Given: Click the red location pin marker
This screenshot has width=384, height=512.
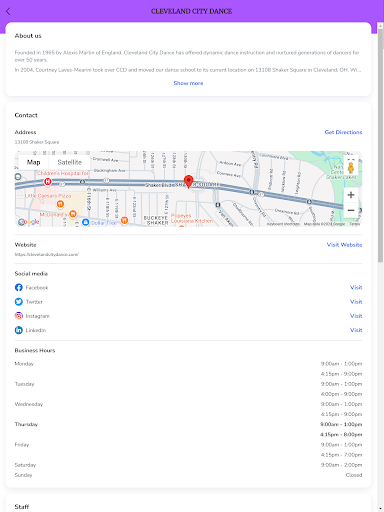Looking at the screenshot, I should pos(189,182).
